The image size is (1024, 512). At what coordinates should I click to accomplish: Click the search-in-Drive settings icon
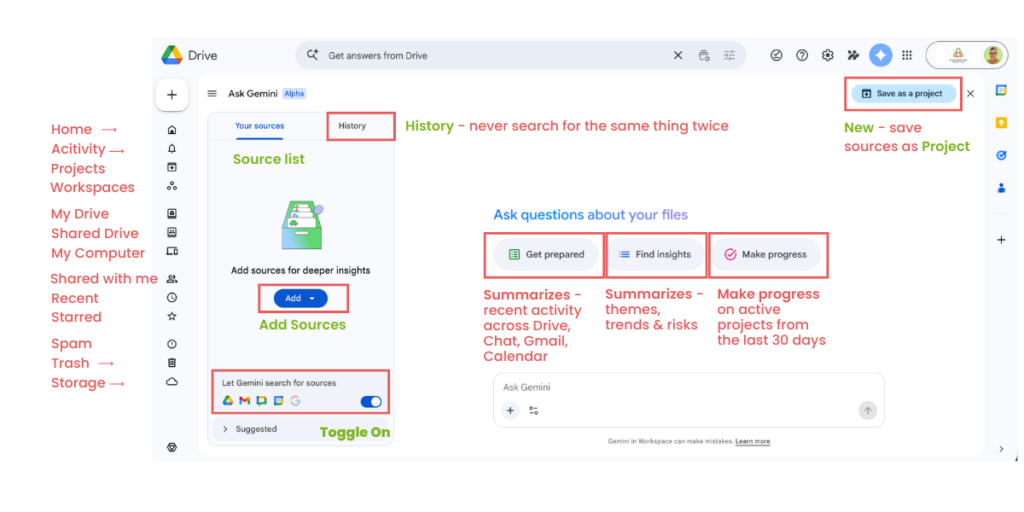703,56
